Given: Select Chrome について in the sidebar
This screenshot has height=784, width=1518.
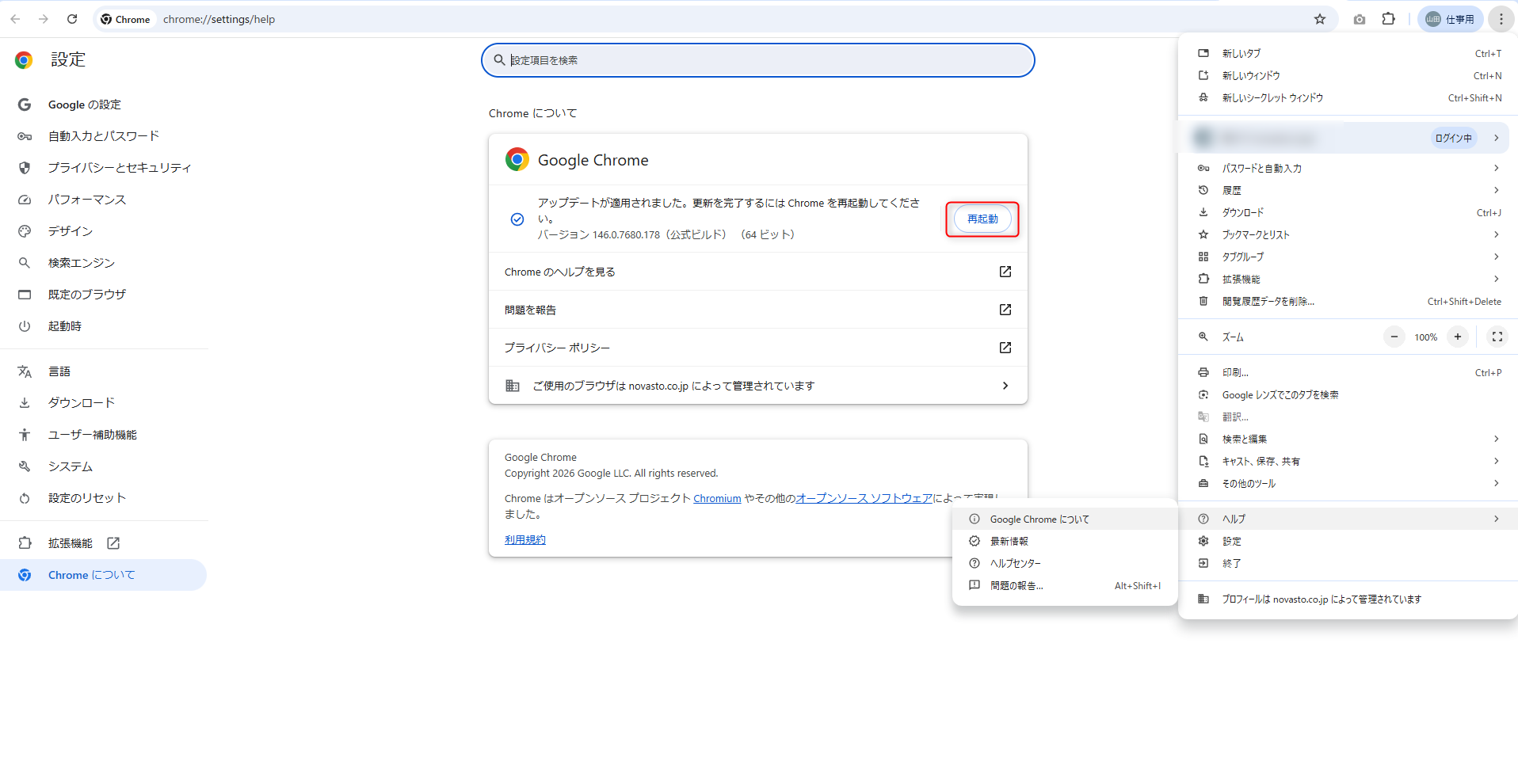Looking at the screenshot, I should 103,575.
